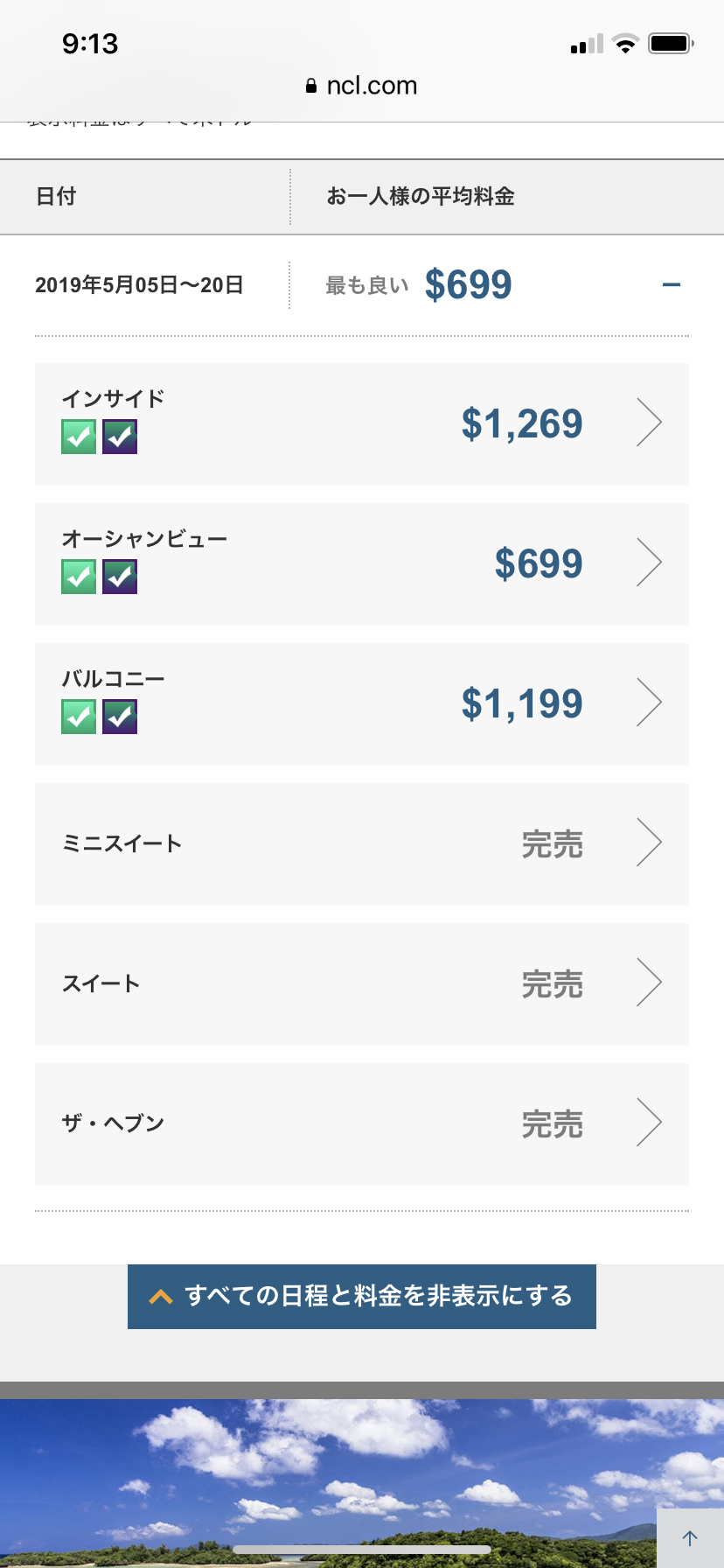Collapse the May 5–20 date row with minus
This screenshot has height=1568, width=724.
click(x=672, y=285)
